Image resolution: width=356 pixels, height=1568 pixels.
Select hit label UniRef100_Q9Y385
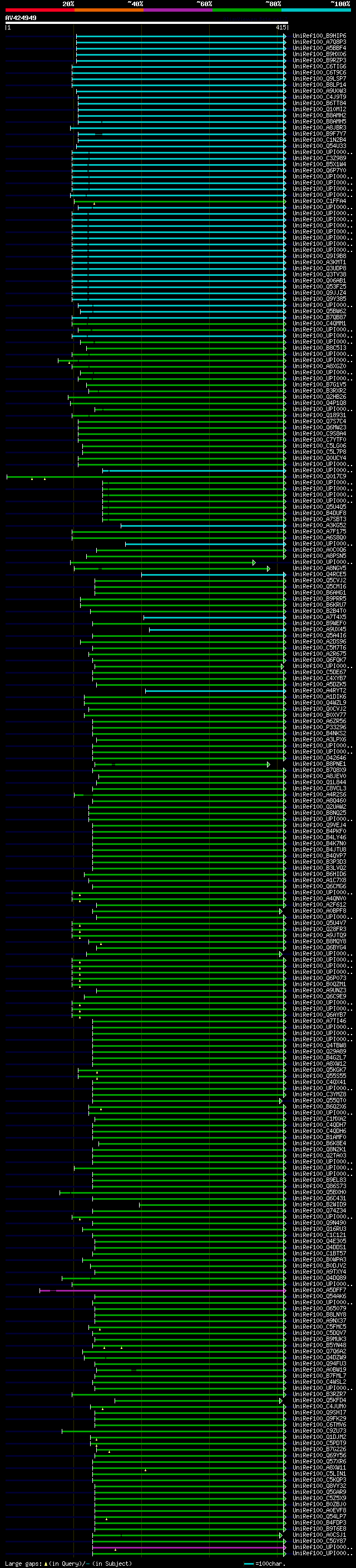click(319, 299)
